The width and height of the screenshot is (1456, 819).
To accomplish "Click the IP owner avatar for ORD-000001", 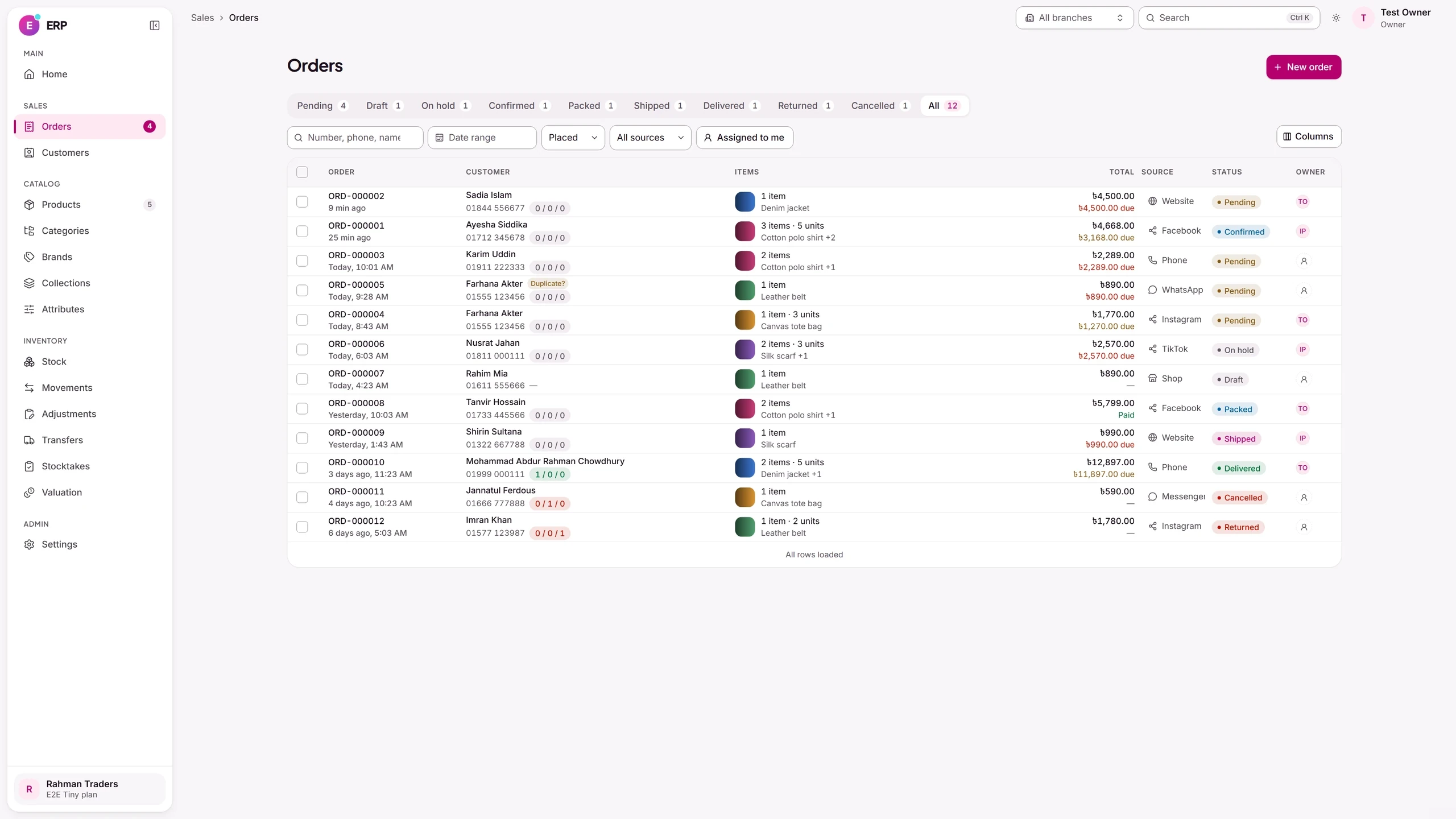I will (x=1303, y=231).
